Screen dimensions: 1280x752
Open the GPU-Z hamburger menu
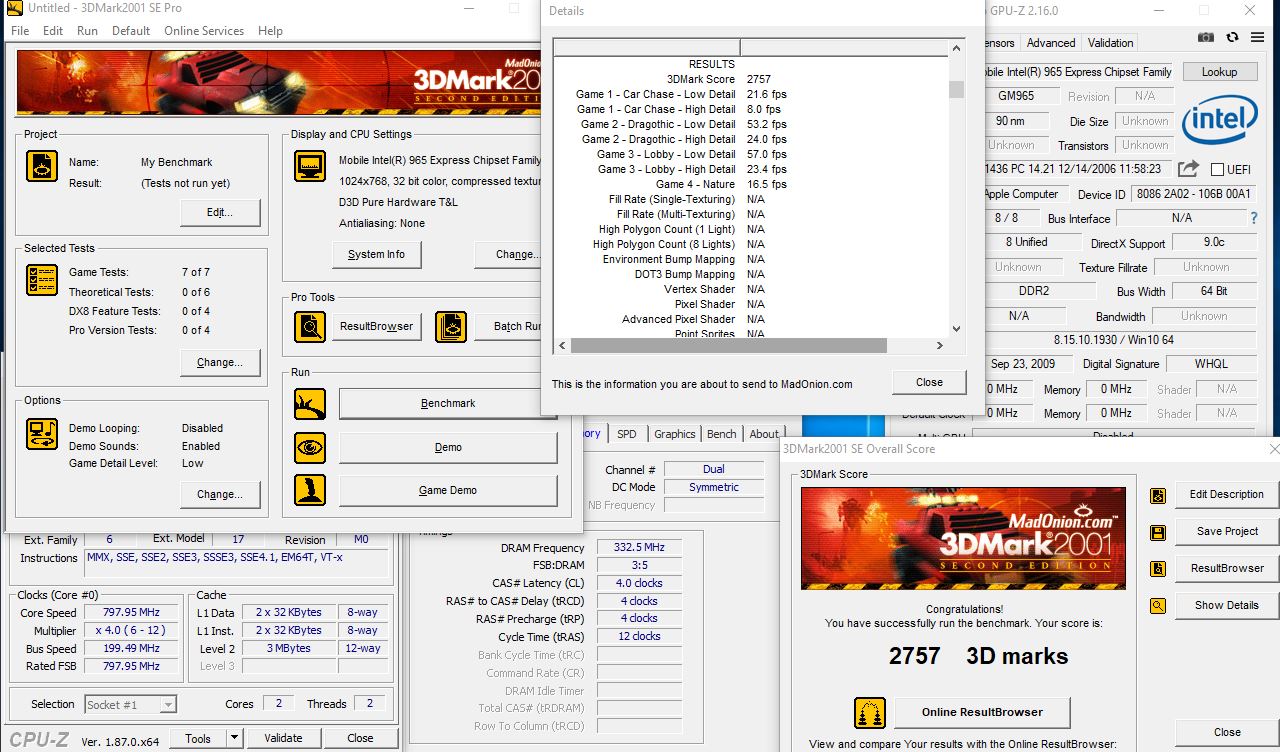click(x=1257, y=38)
